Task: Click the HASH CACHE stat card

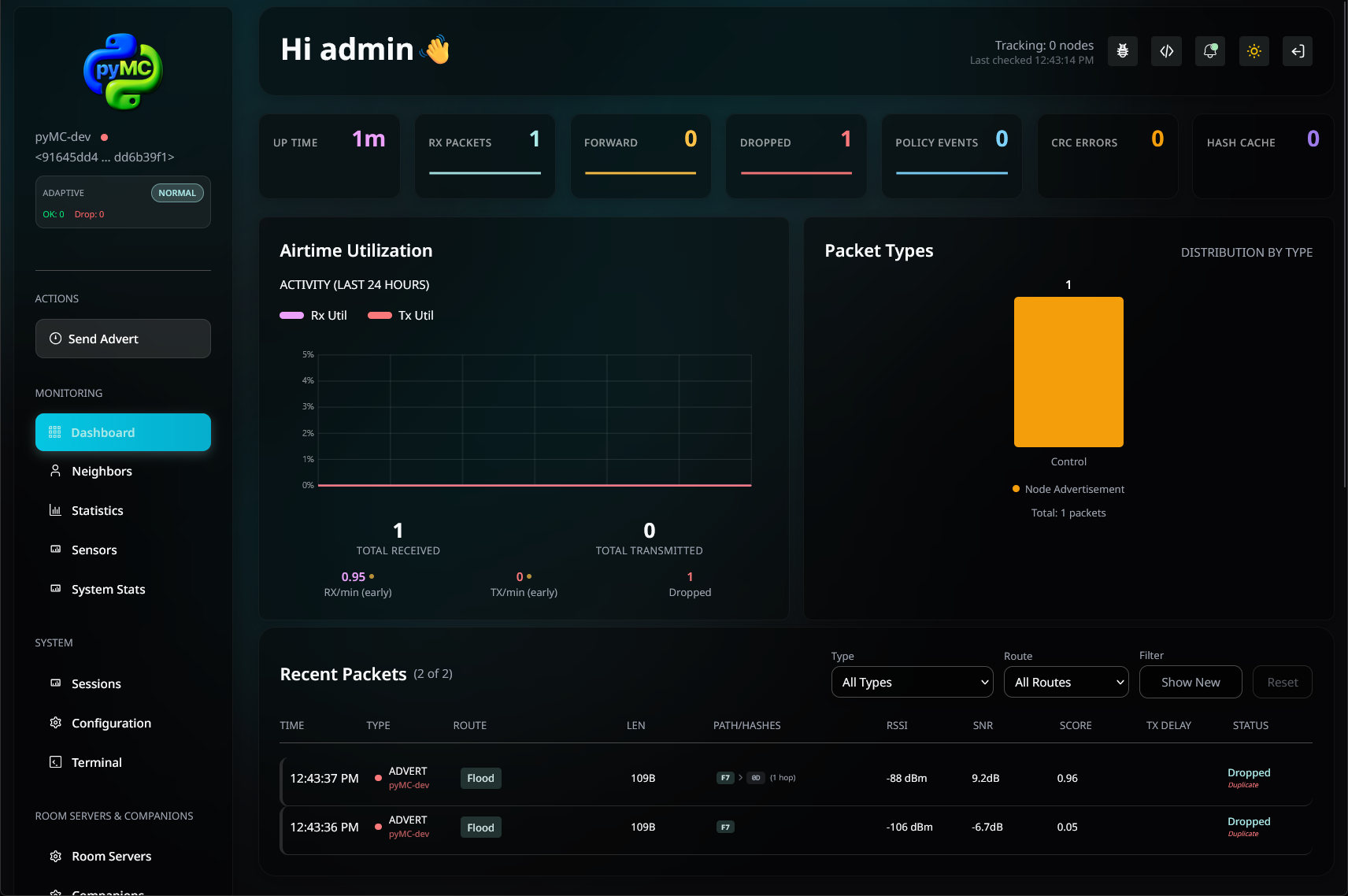Action: click(x=1263, y=156)
